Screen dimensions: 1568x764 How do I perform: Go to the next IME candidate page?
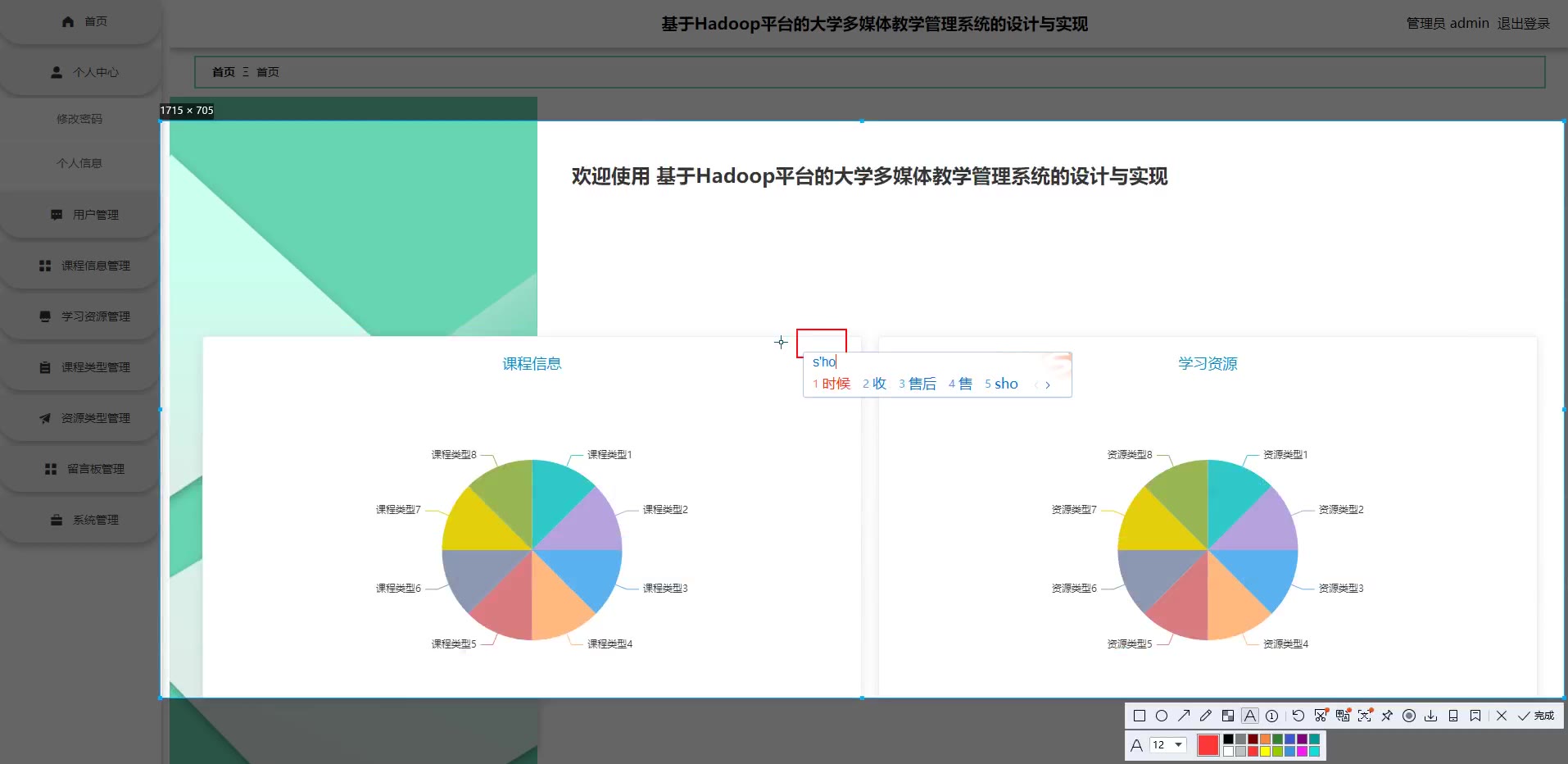click(x=1048, y=384)
